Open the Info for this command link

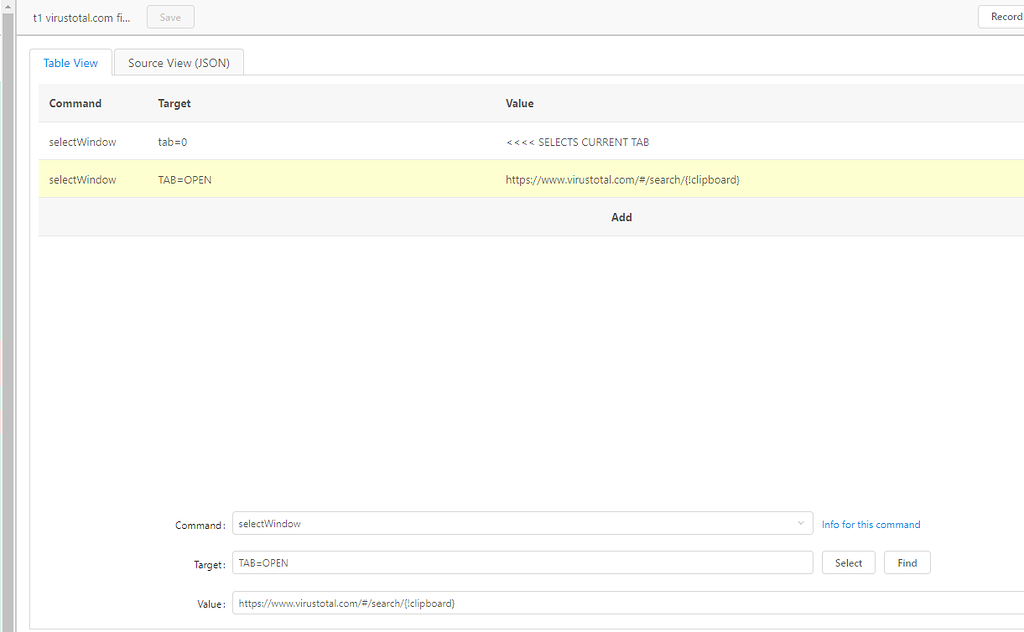pos(871,524)
